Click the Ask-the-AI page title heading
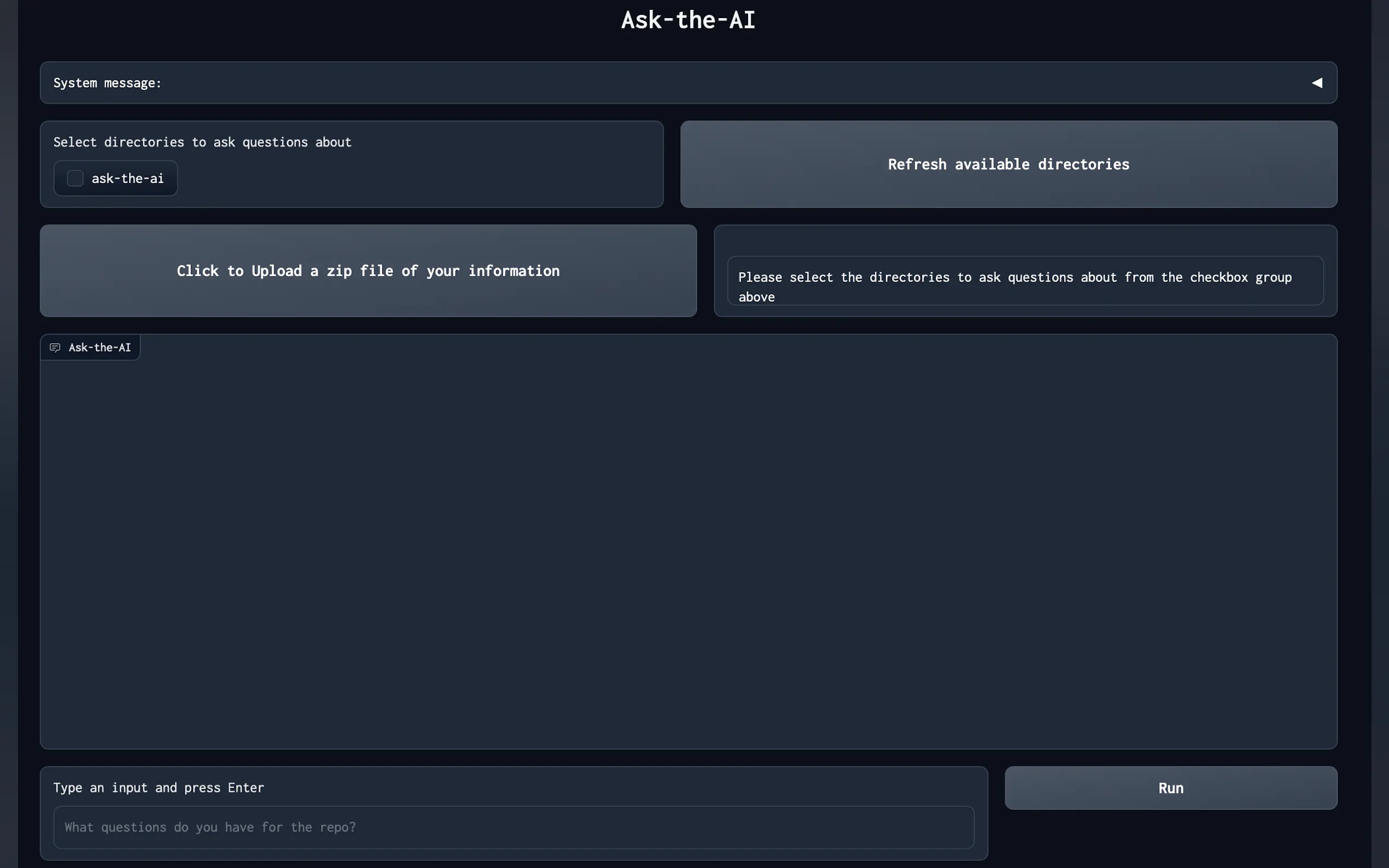Viewport: 1389px width, 868px height. (688, 21)
